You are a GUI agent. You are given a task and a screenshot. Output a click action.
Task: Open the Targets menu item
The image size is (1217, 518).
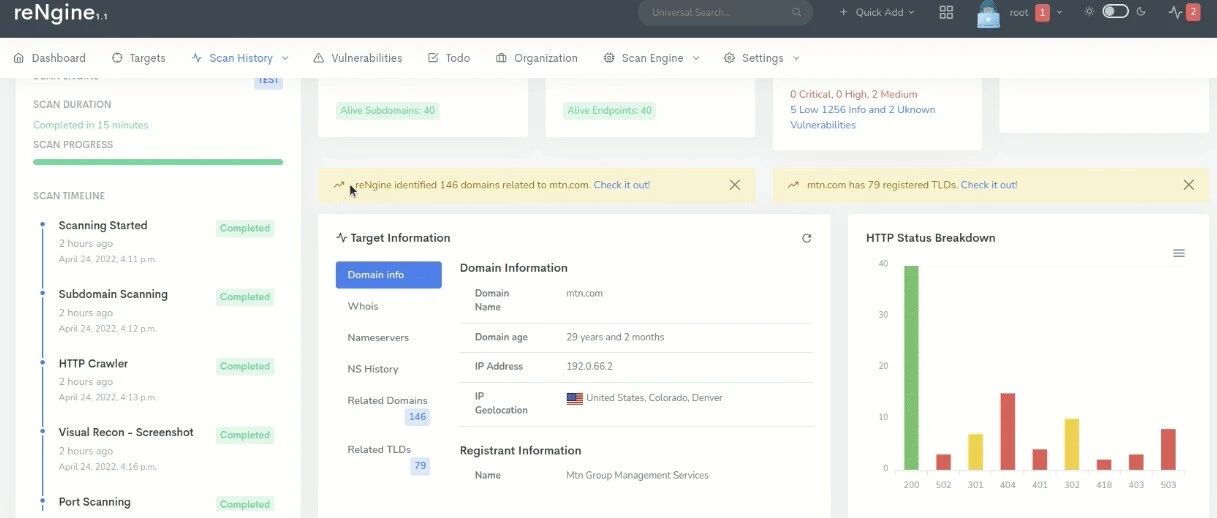[x=139, y=58]
